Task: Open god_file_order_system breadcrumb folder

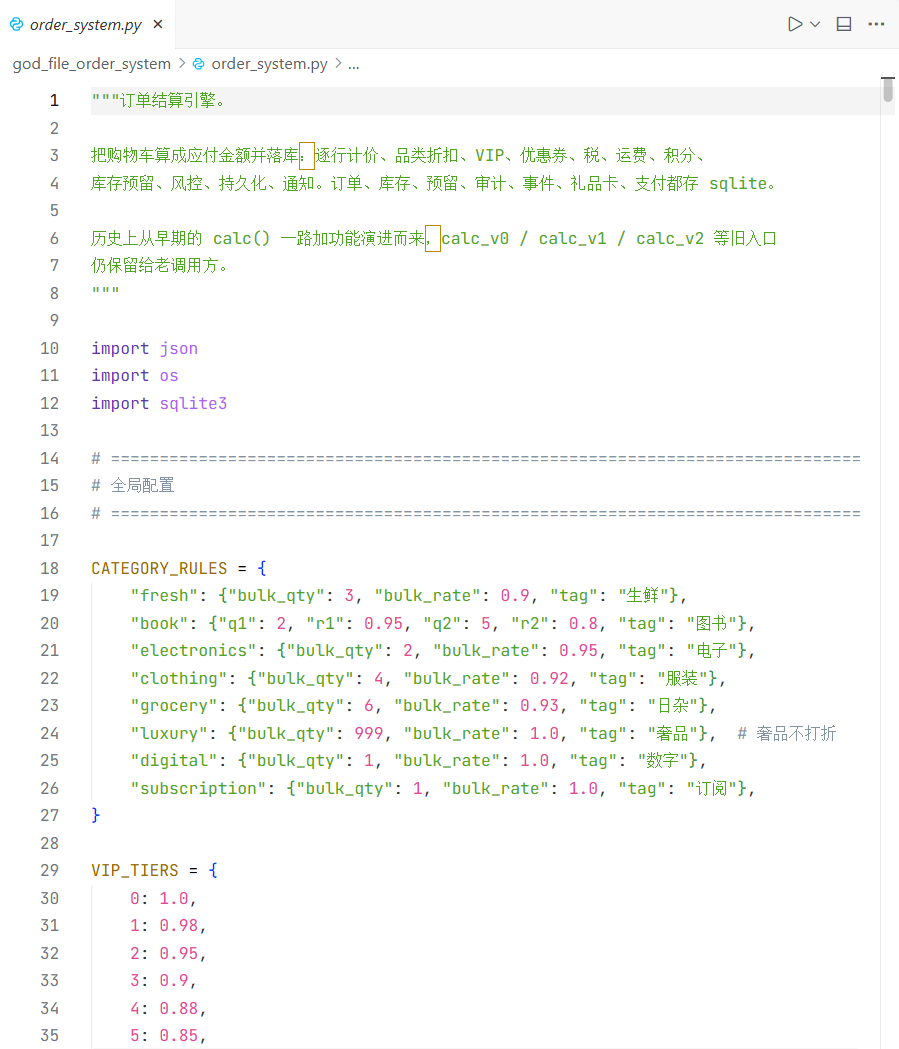Action: click(x=92, y=64)
